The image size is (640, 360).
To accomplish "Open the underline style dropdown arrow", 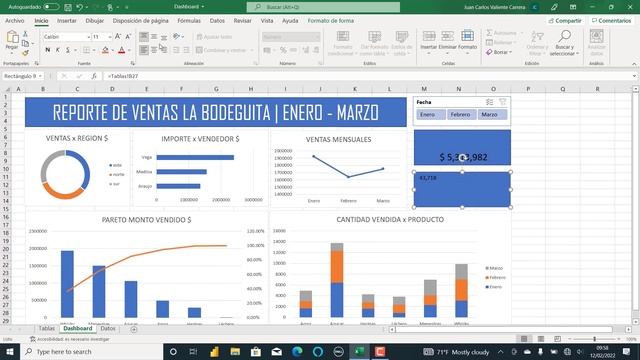I will pos(75,50).
